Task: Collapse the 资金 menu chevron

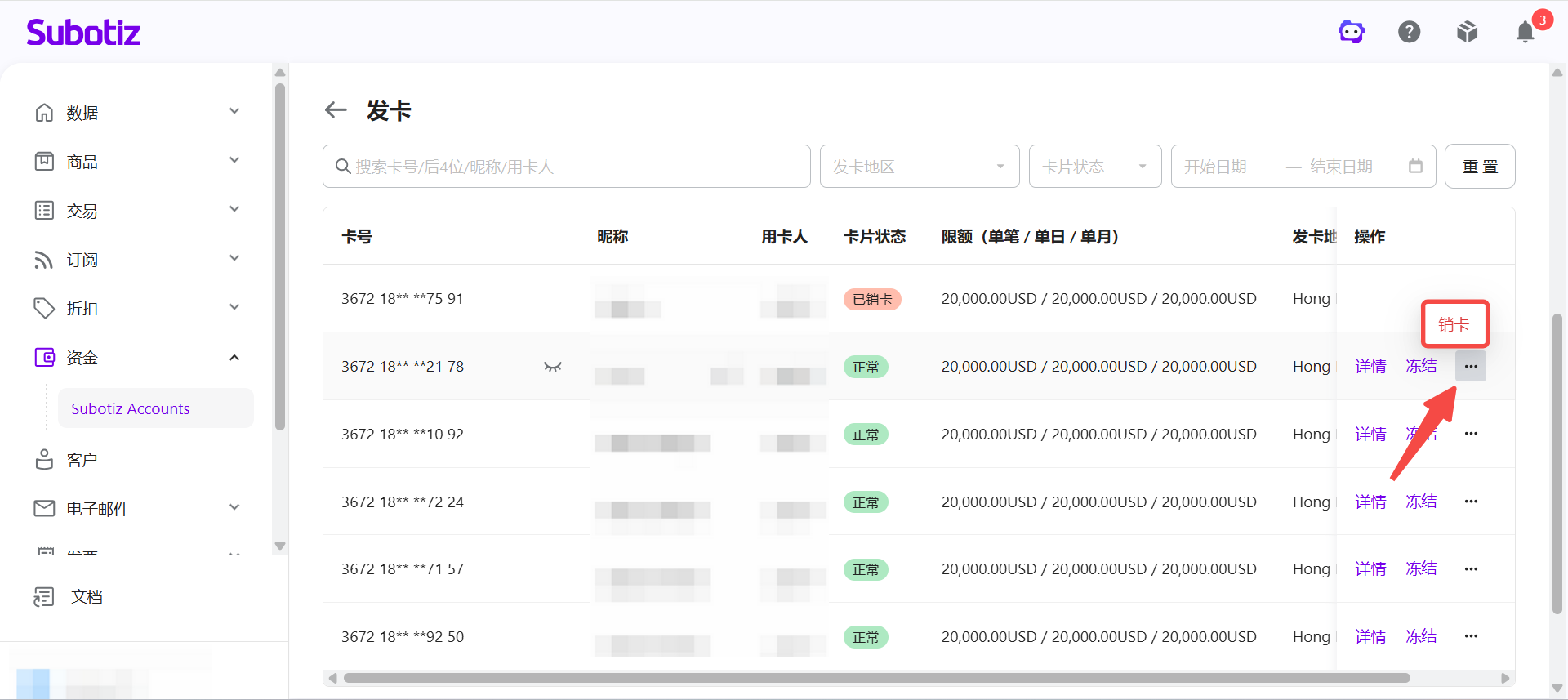Action: click(234, 358)
